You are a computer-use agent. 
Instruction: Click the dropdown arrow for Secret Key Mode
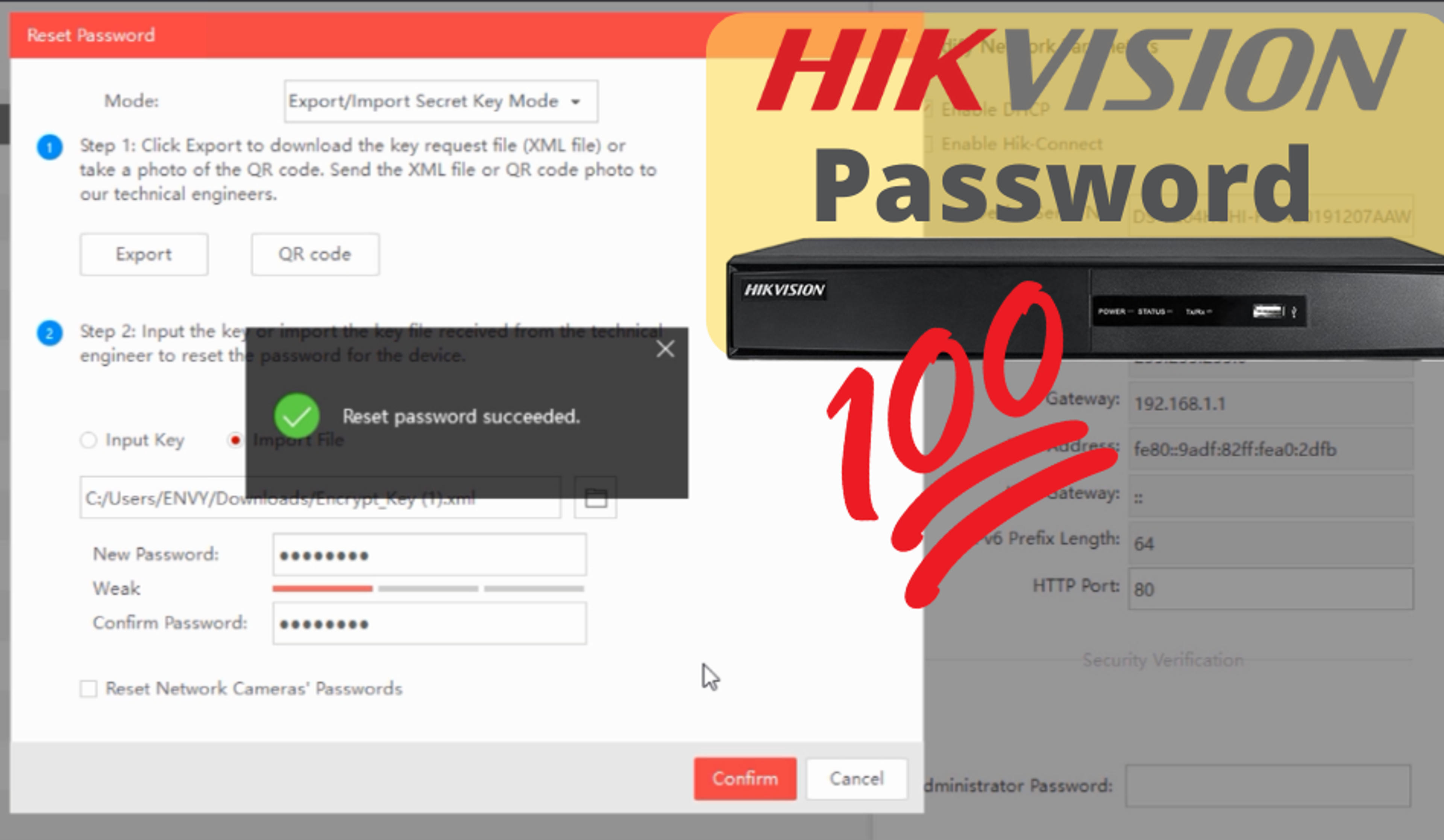pos(575,102)
